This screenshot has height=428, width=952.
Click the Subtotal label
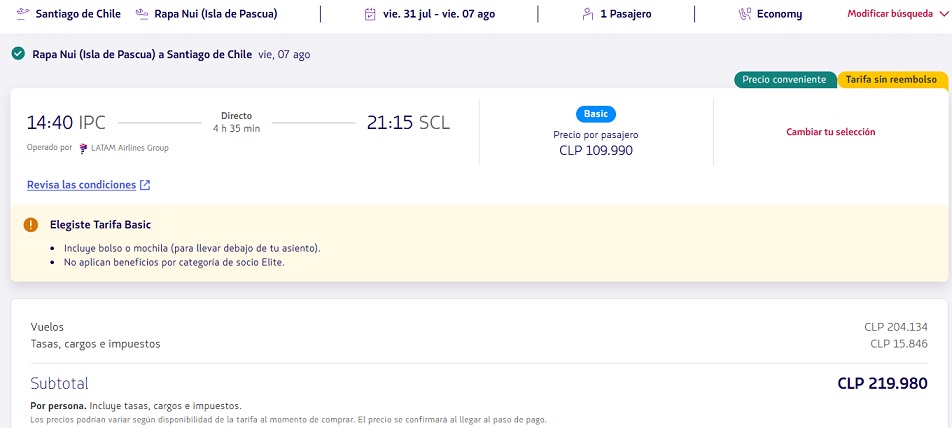60,384
